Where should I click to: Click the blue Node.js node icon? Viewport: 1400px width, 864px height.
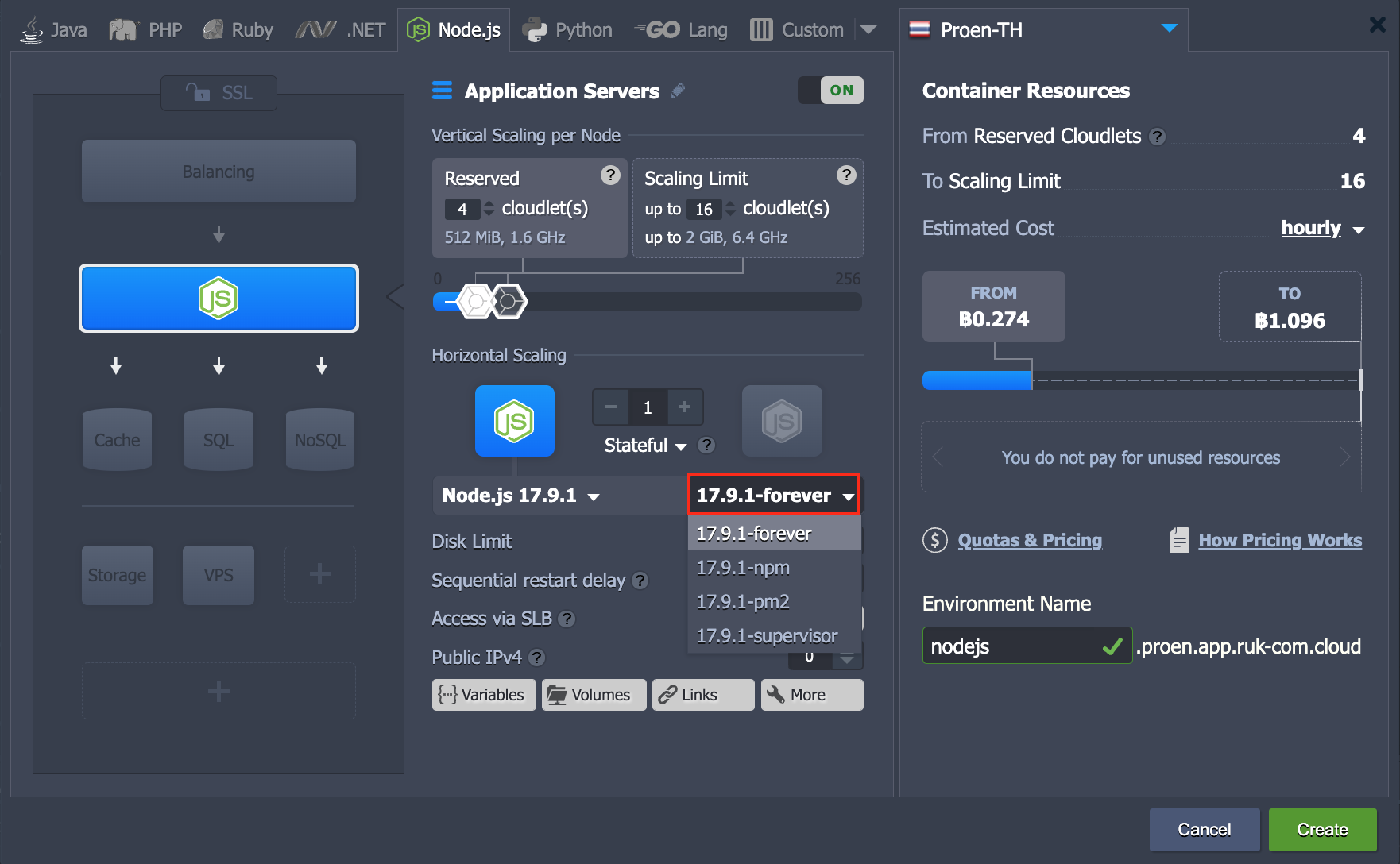tap(515, 421)
